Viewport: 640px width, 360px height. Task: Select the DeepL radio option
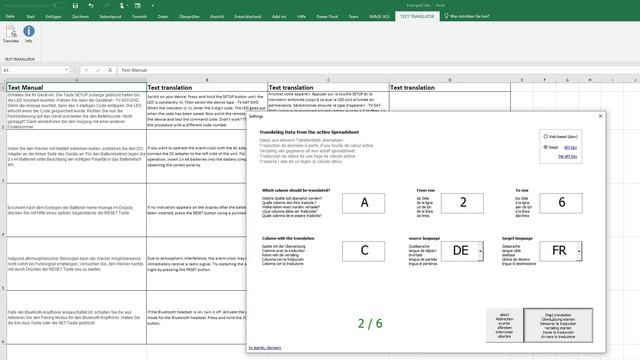click(546, 147)
